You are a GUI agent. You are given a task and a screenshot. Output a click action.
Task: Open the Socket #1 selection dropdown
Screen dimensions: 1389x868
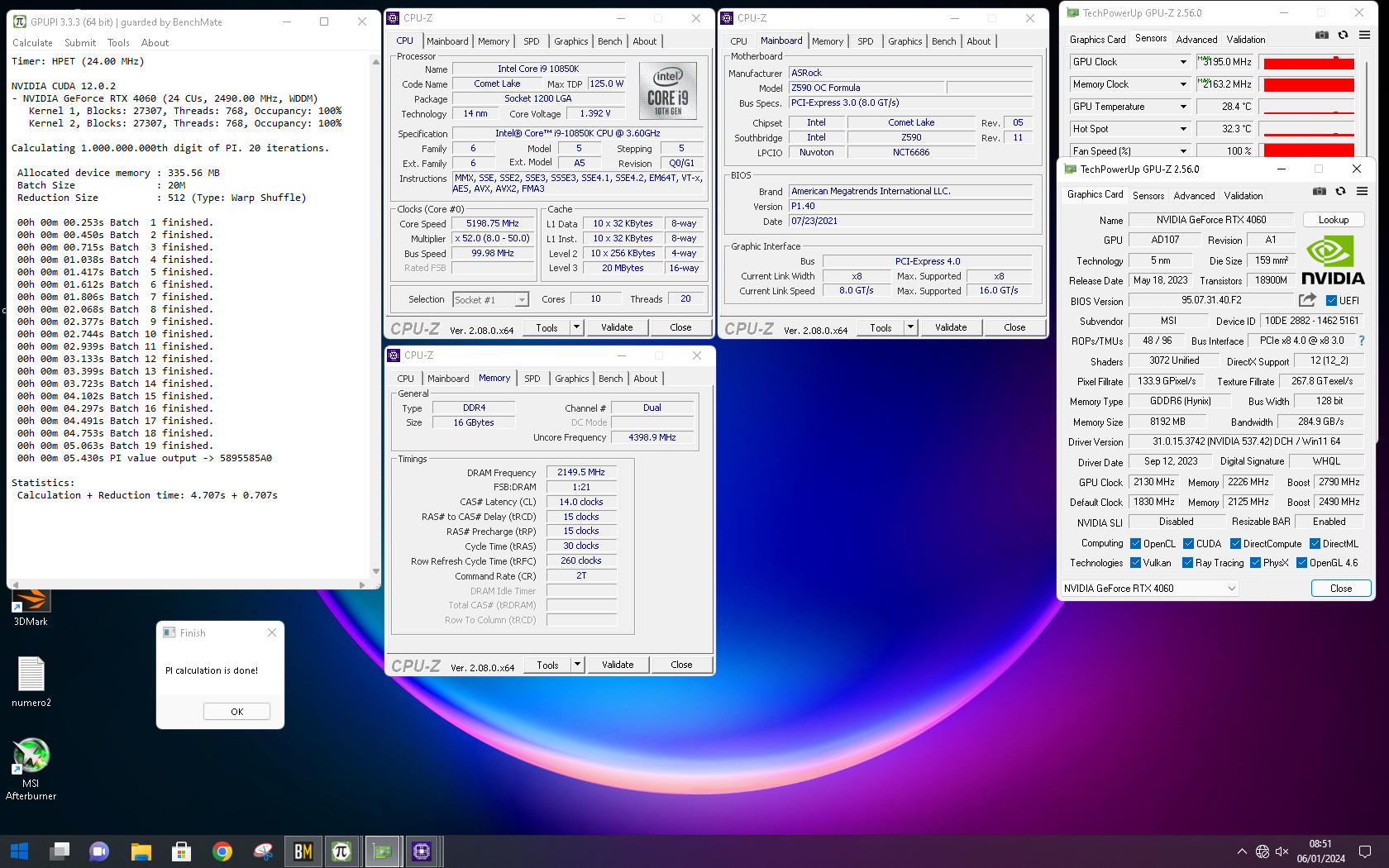pos(491,300)
